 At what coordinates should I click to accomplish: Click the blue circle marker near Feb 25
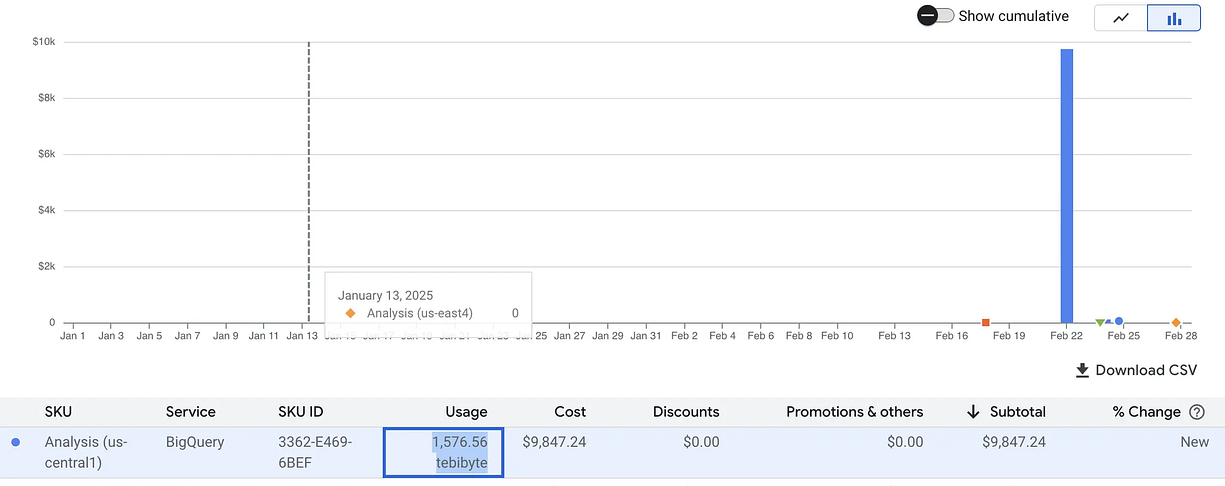[x=1119, y=321]
